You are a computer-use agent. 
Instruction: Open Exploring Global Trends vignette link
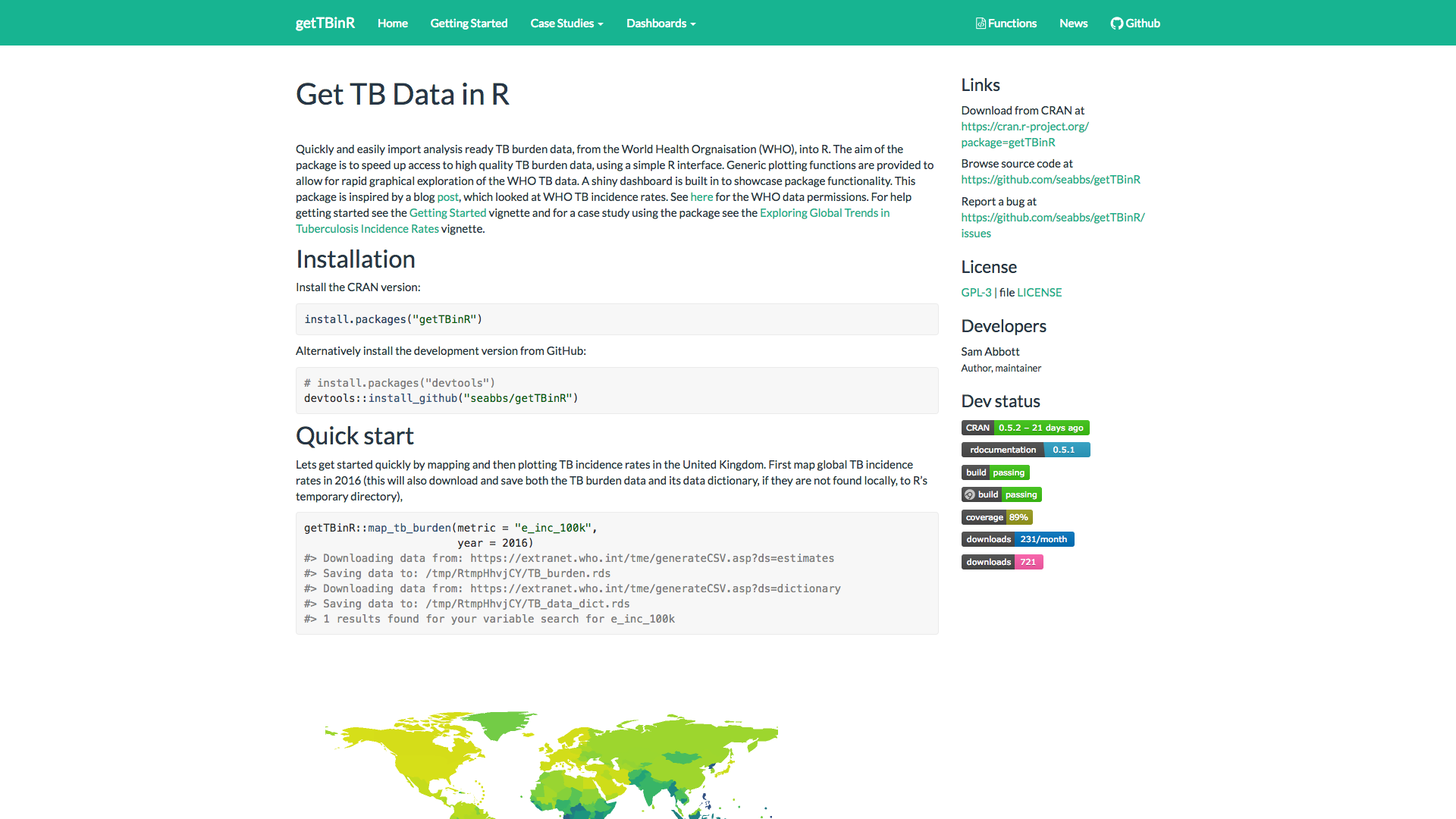click(x=592, y=221)
